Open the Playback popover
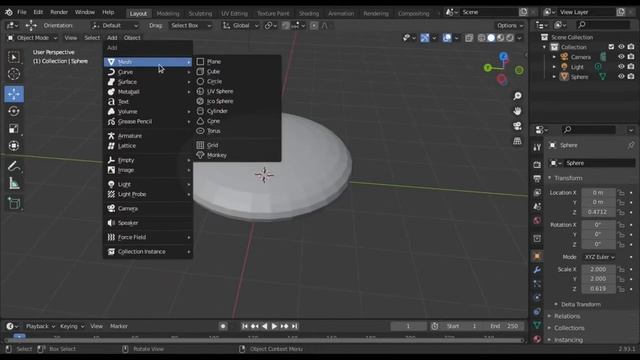 click(40, 326)
